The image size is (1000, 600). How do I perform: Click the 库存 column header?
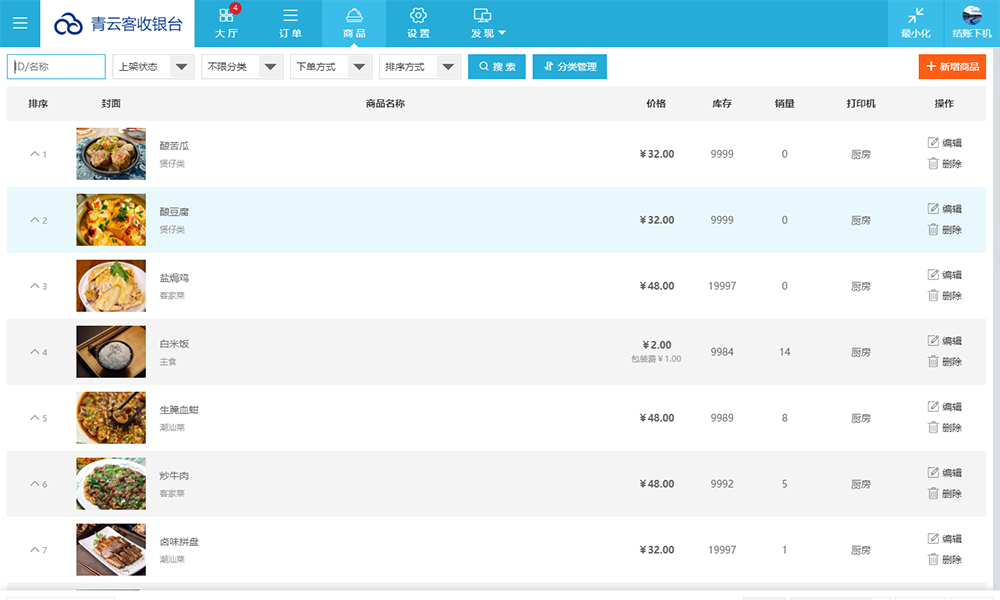point(722,103)
